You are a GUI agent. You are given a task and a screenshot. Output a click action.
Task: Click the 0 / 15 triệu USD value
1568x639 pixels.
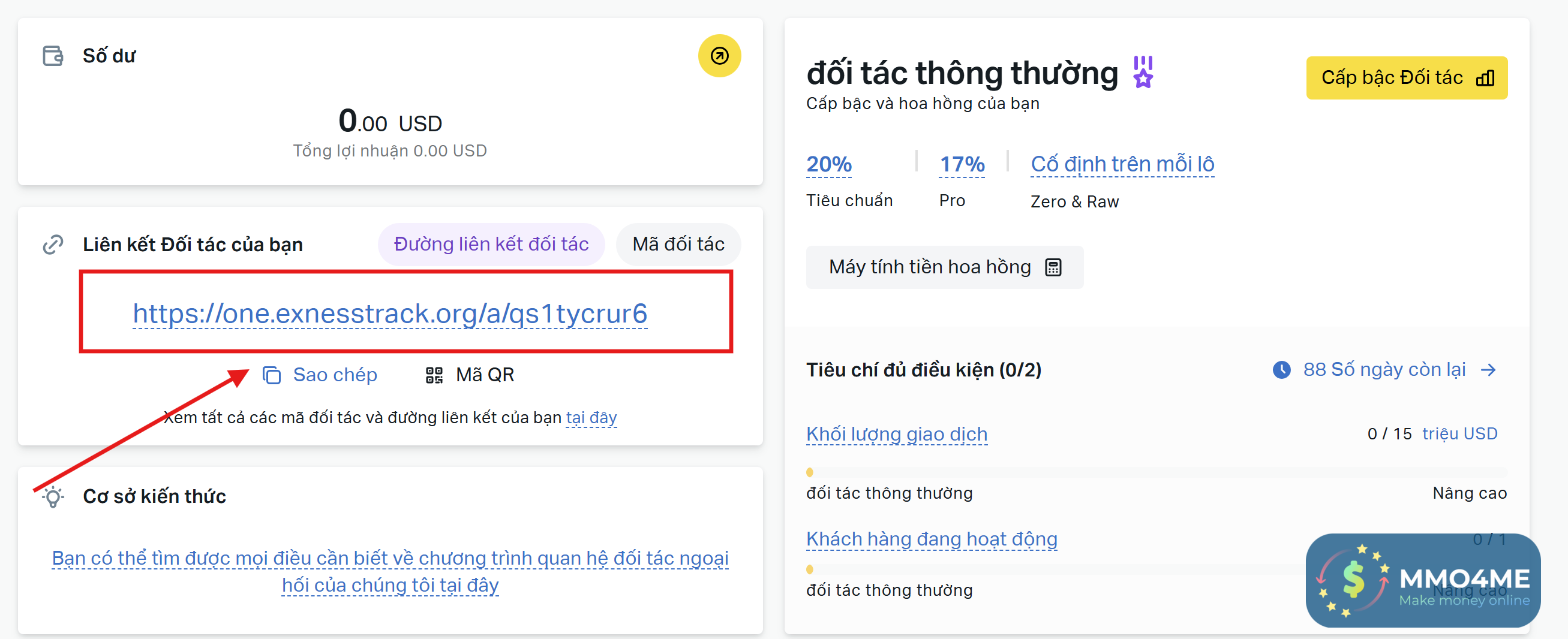click(x=1432, y=434)
